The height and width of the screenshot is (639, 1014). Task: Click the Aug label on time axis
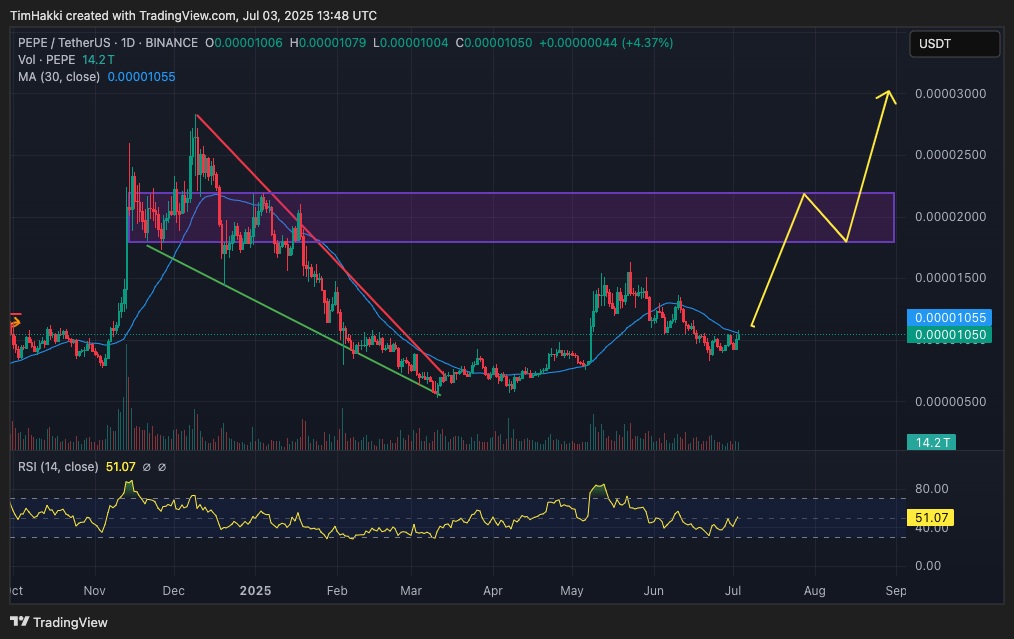(814, 590)
